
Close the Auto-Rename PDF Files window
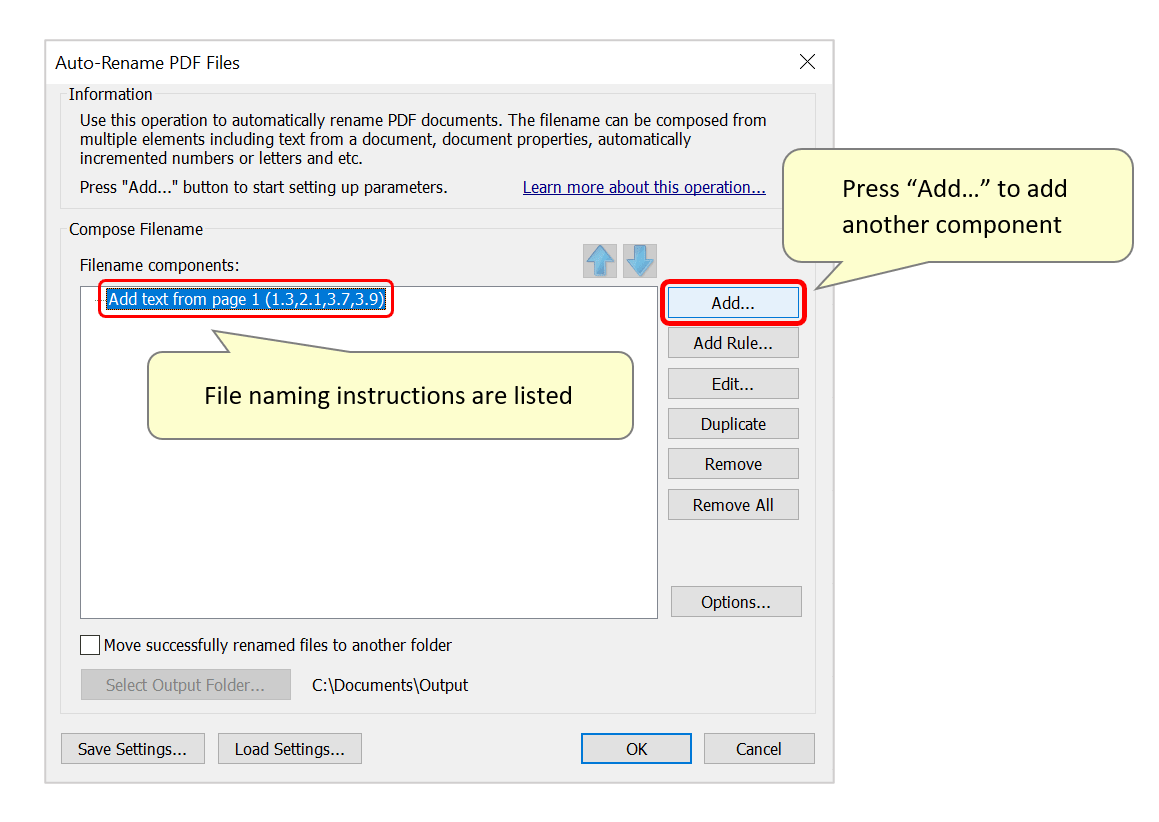coord(807,61)
